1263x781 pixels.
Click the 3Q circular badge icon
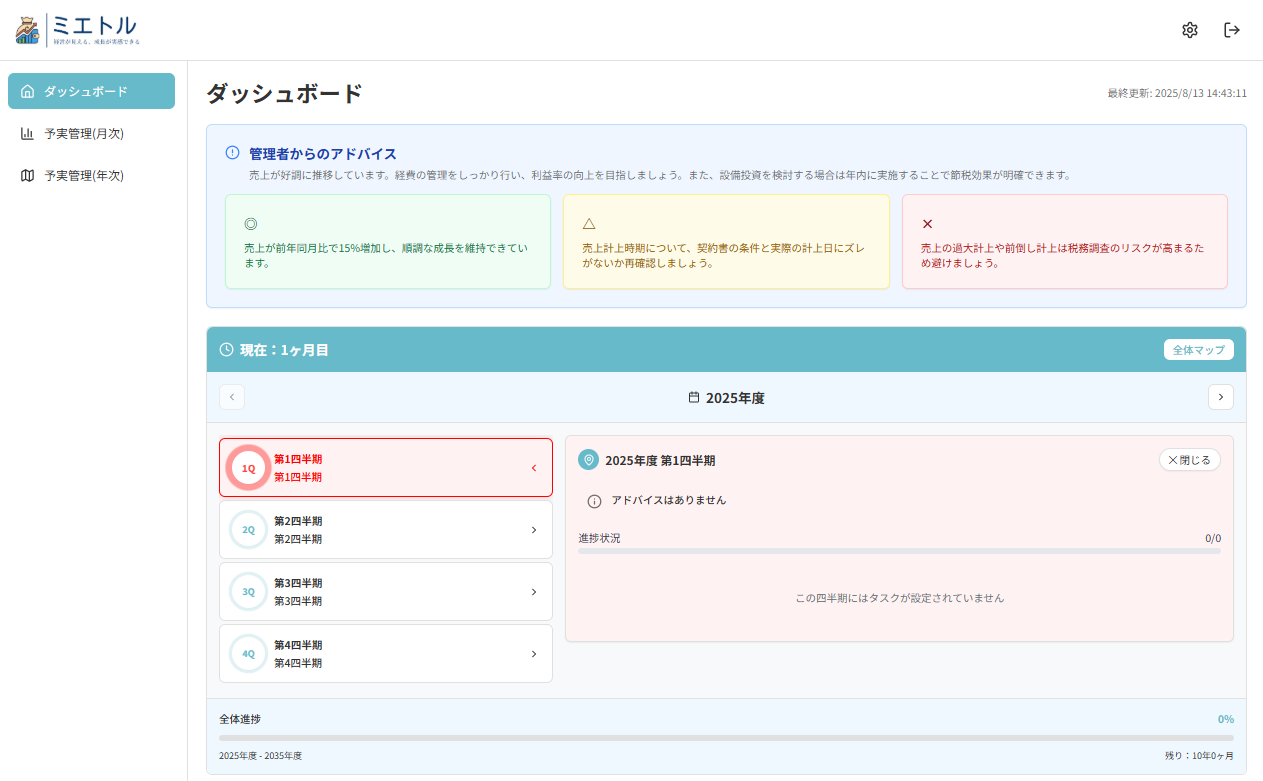248,592
